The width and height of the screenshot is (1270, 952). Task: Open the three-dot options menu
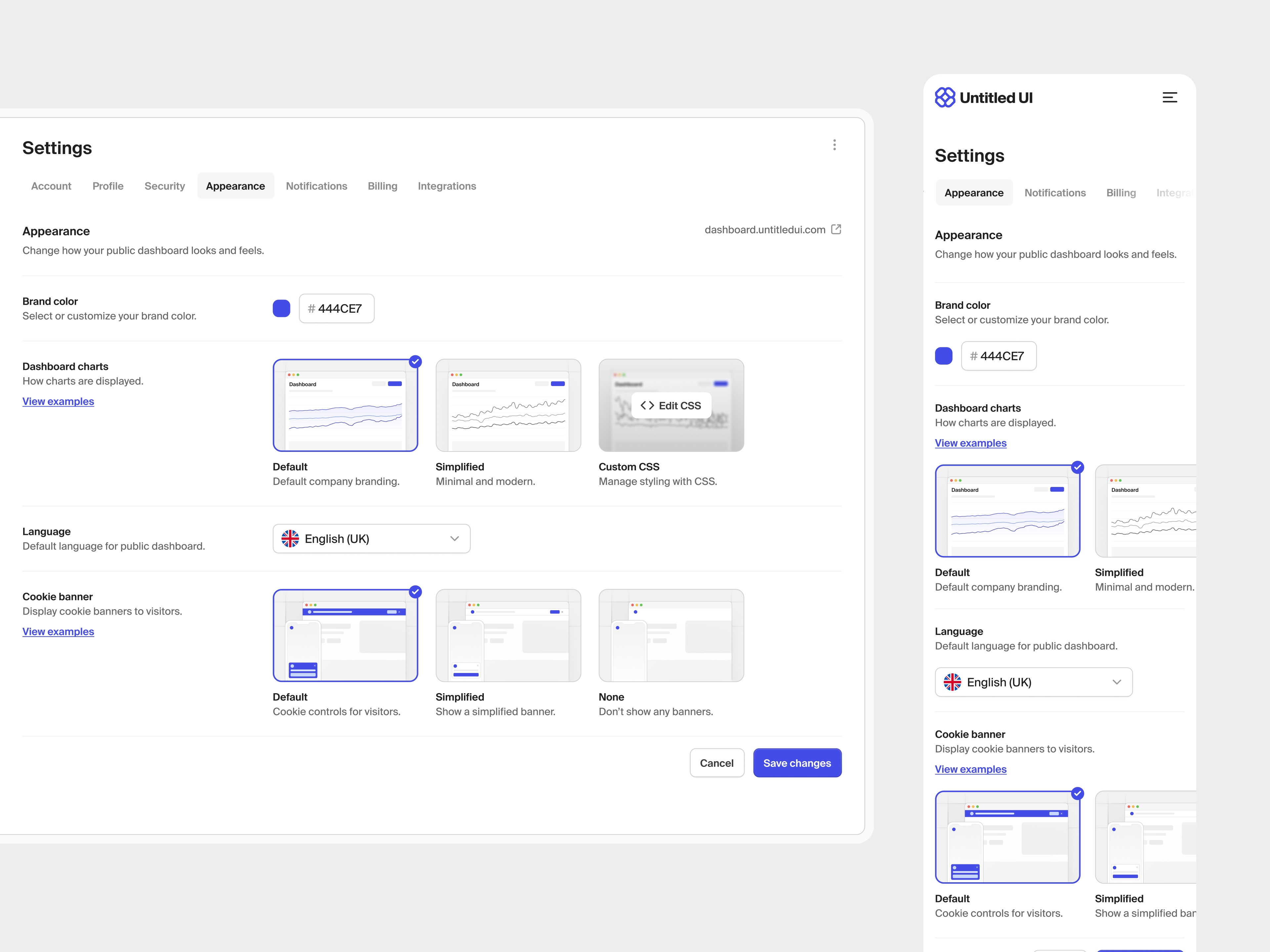click(834, 144)
